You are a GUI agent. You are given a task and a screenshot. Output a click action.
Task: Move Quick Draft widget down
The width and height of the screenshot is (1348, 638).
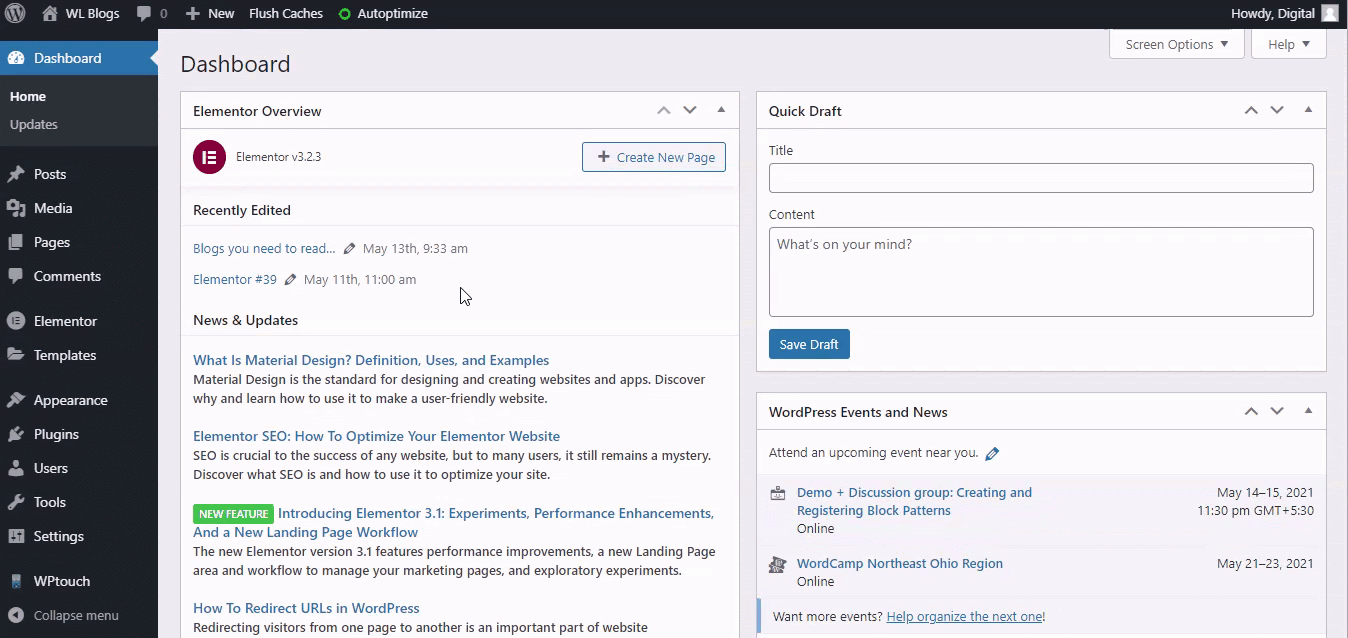coord(1277,110)
